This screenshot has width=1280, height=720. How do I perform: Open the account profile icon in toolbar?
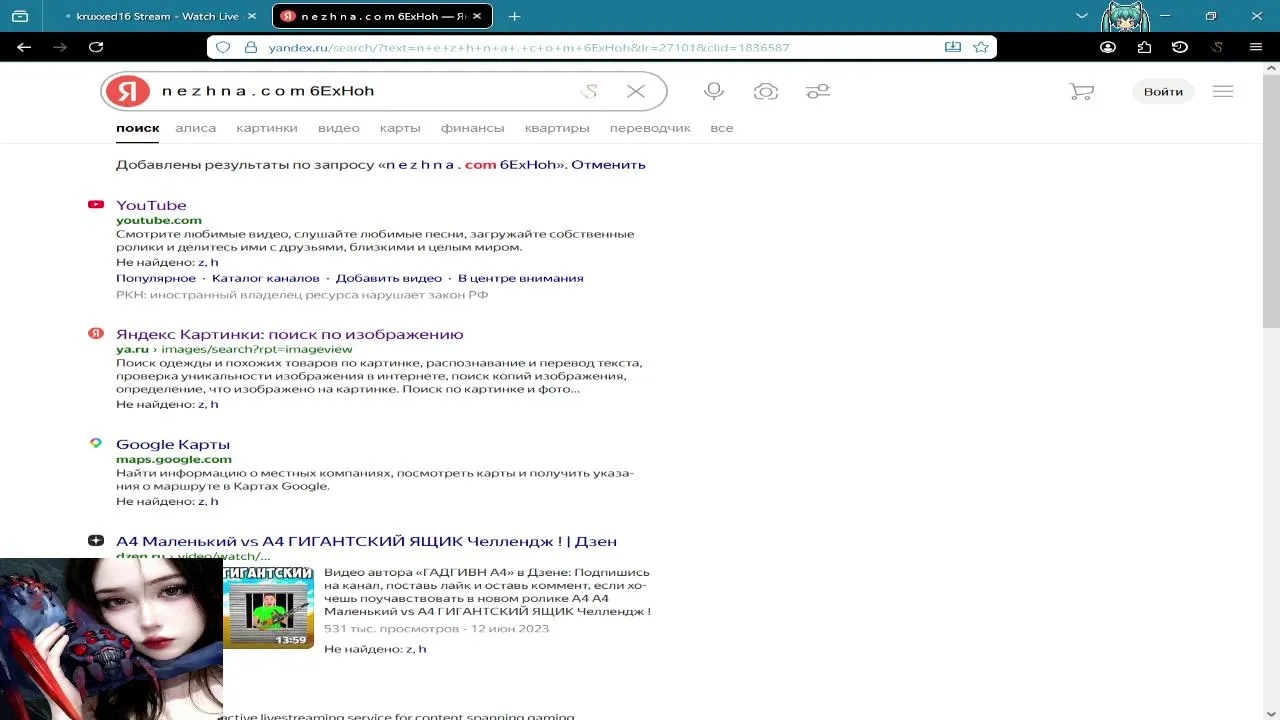1108,47
